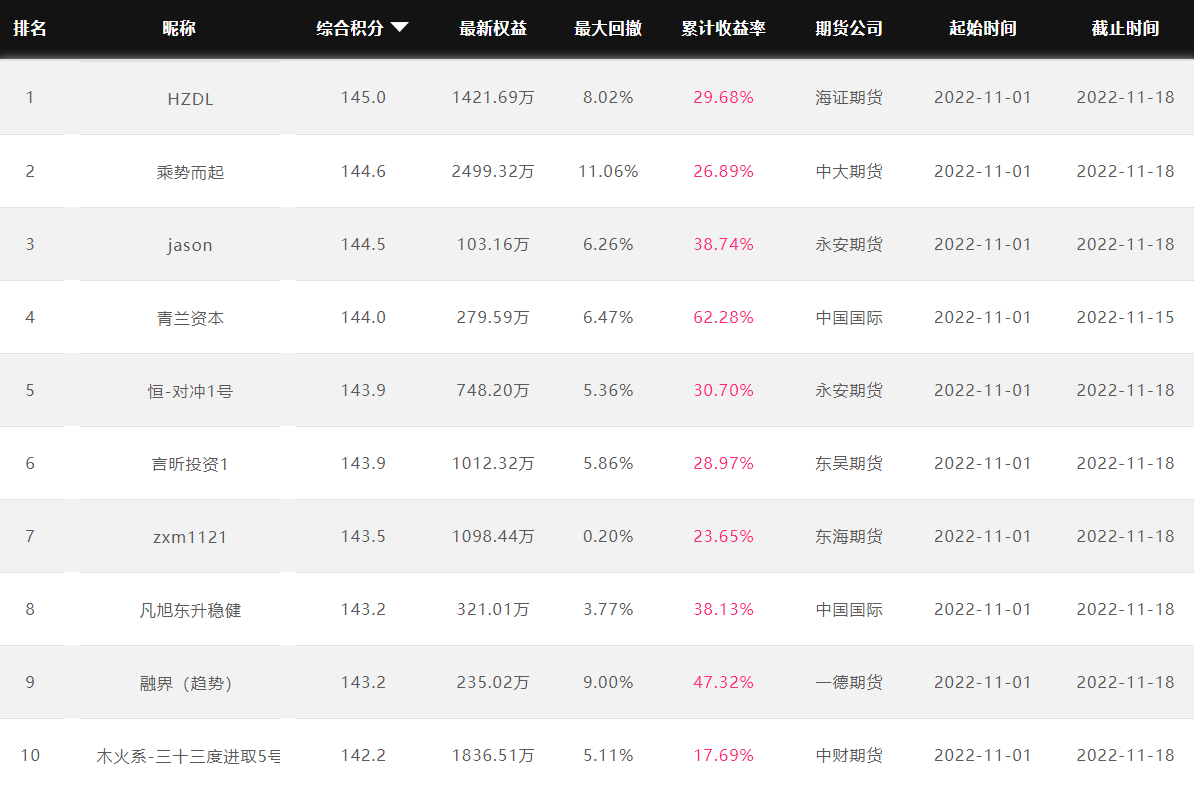Select the score 144.6

pyautogui.click(x=363, y=171)
